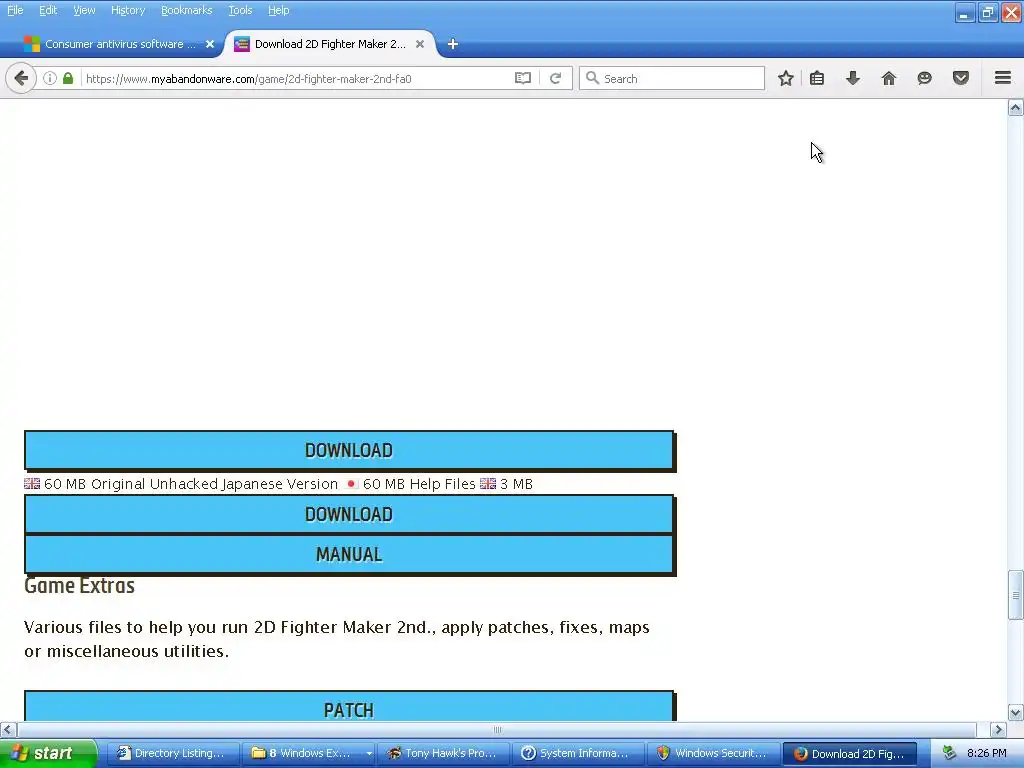Open the Bookmarks menu

tap(187, 10)
